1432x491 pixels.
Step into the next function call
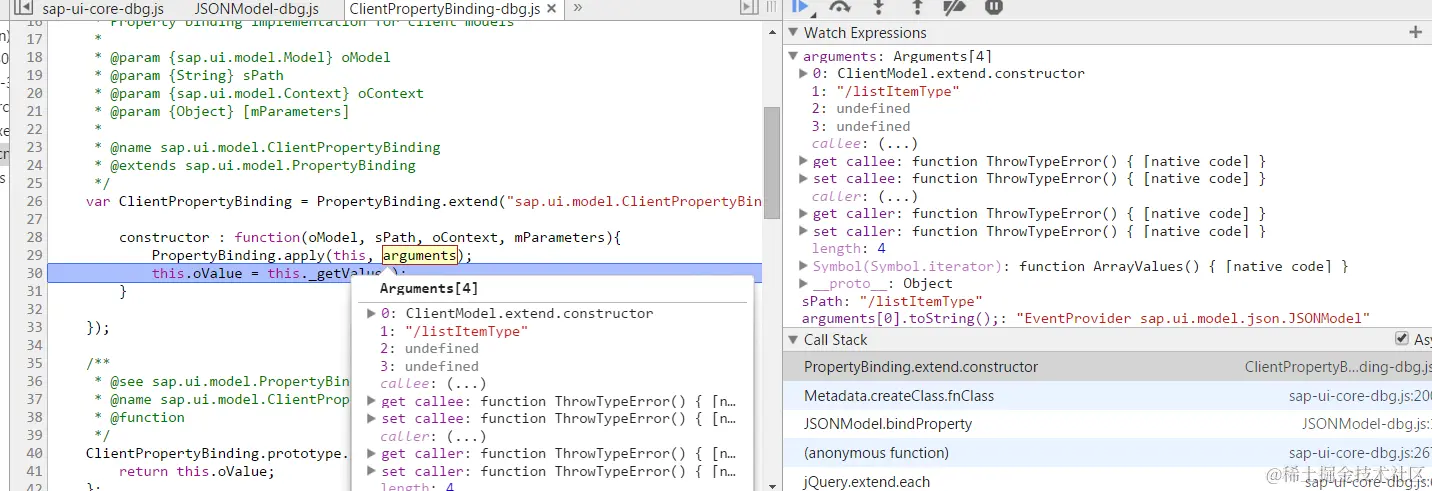(879, 6)
